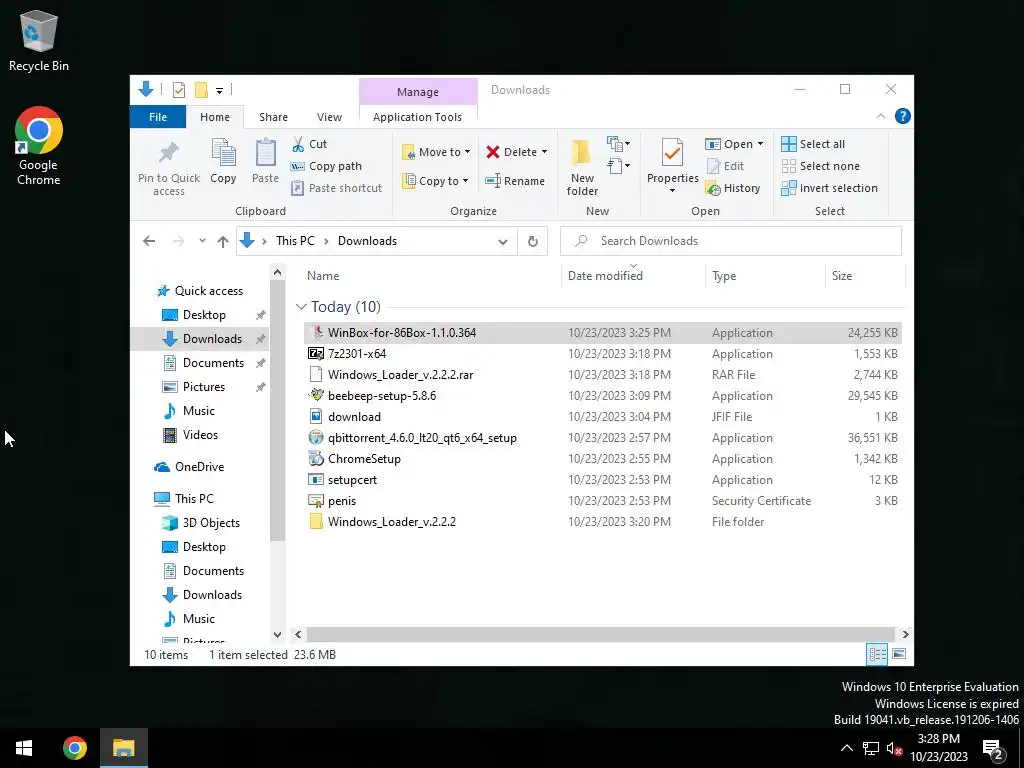Open the Delete options dropdown arrow
This screenshot has height=768, width=1024.
544,152
